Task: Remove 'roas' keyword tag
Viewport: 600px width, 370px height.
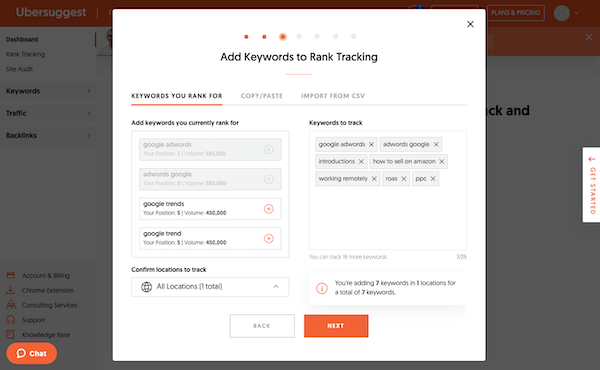Action: tap(403, 179)
